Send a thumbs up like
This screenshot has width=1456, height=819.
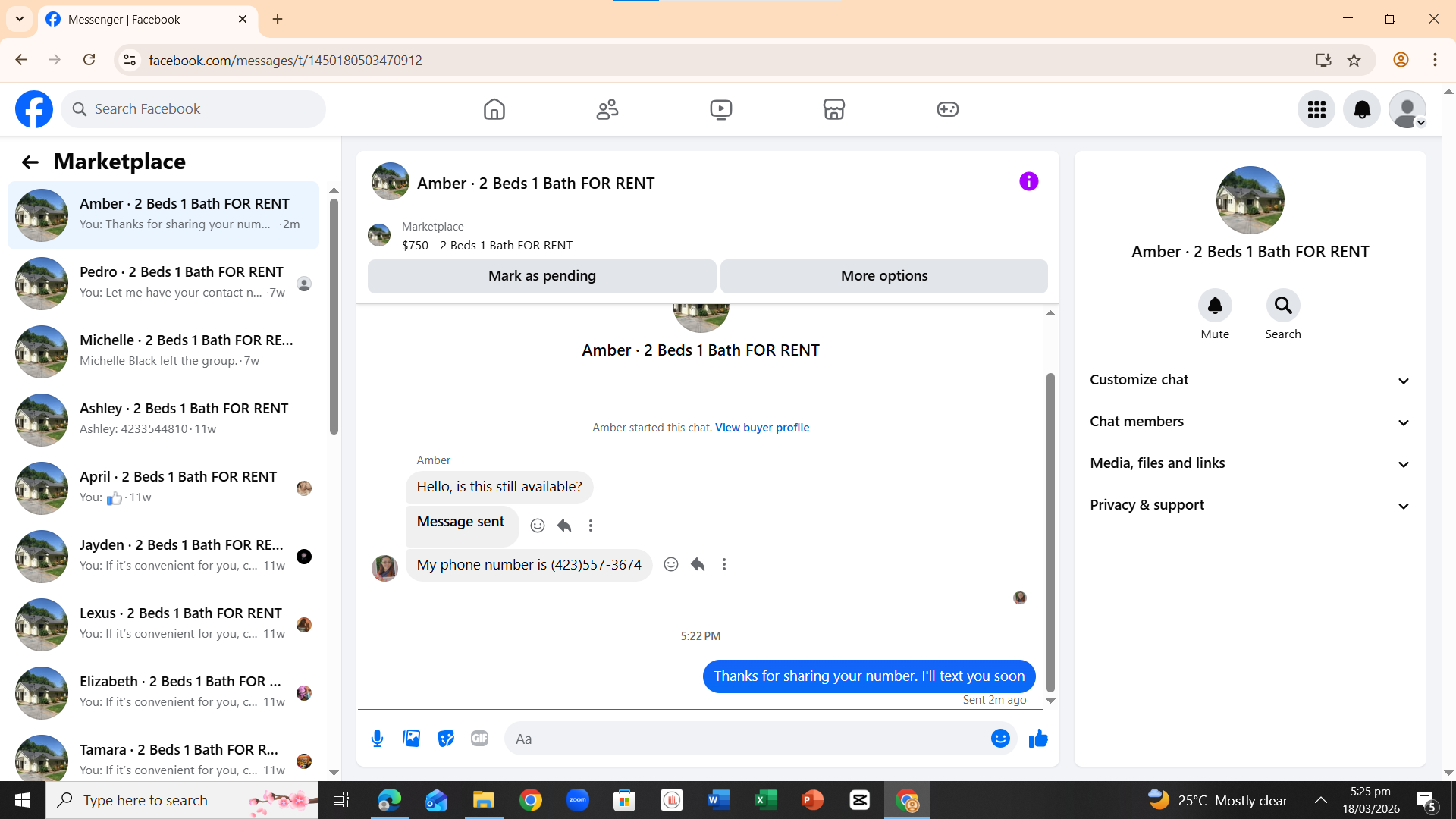click(1038, 739)
